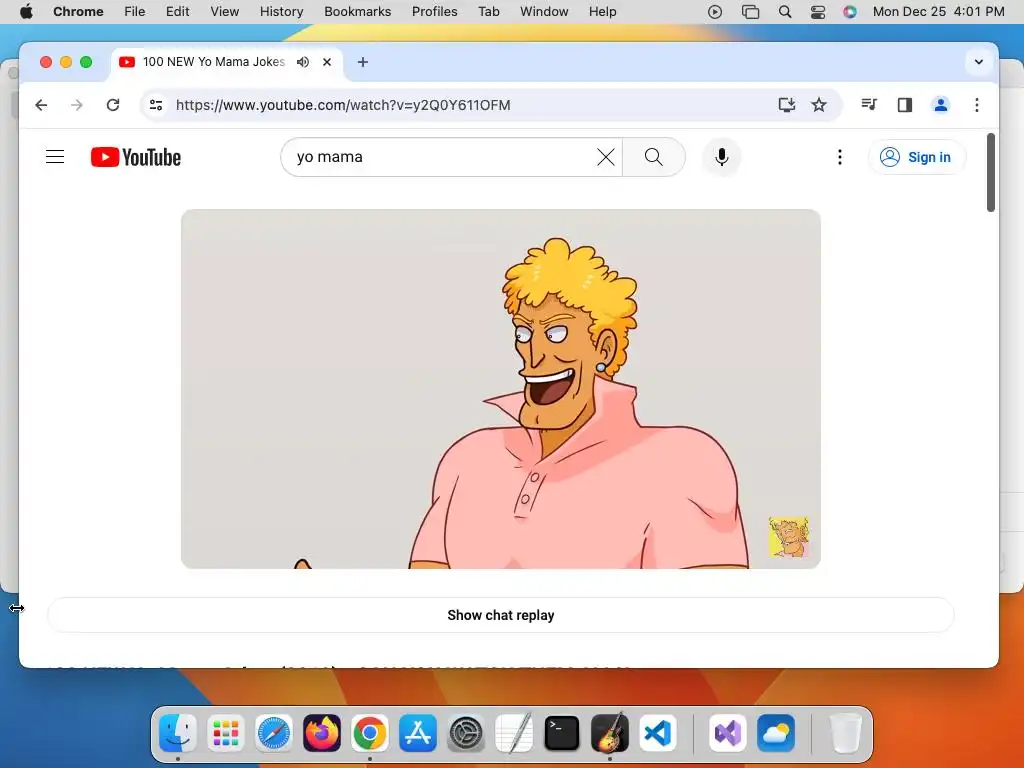Open App Store from the Dock
1024x768 pixels.
point(417,733)
